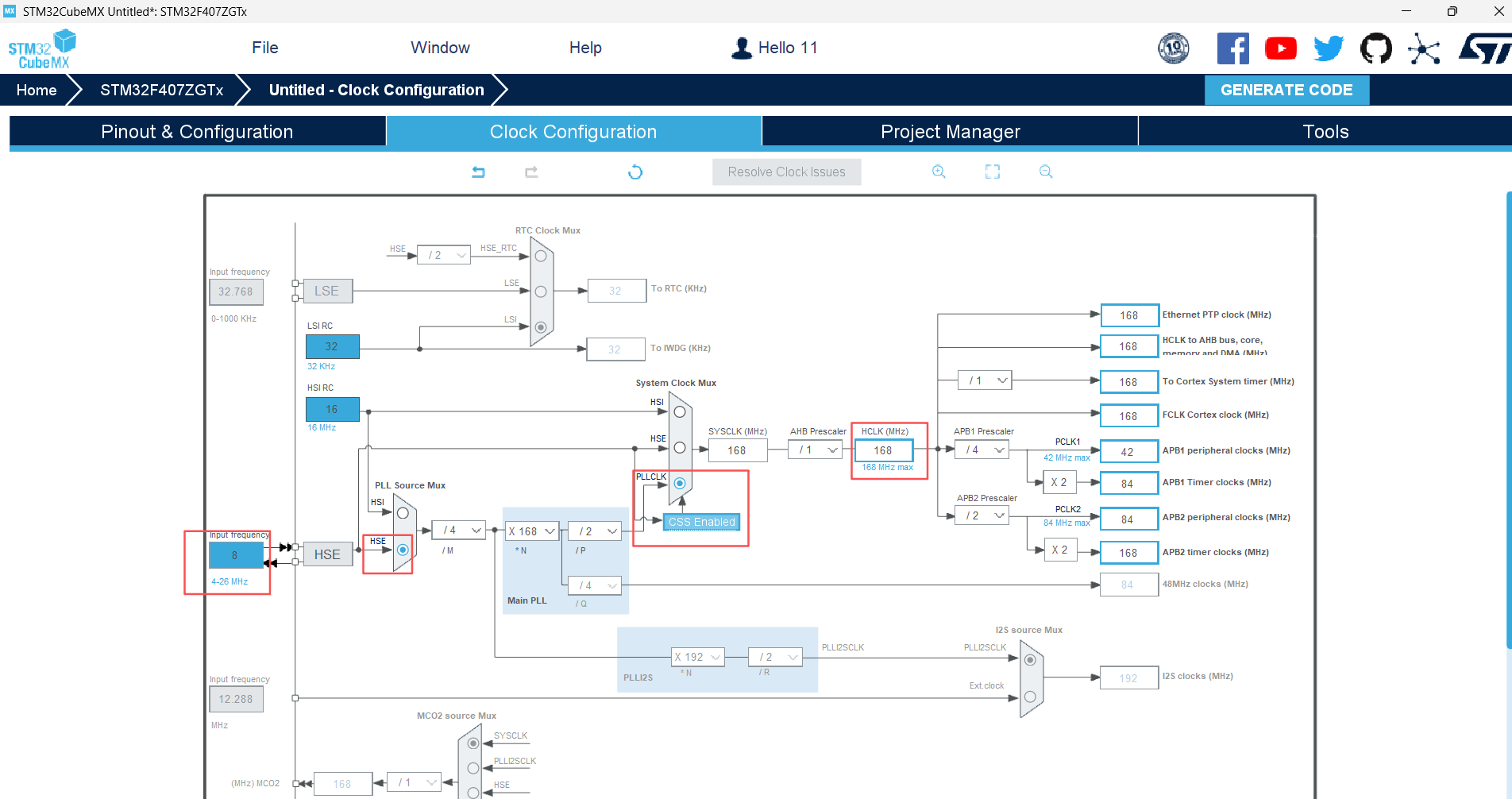Image resolution: width=1512 pixels, height=799 pixels.
Task: Open the File menu
Action: click(x=265, y=48)
